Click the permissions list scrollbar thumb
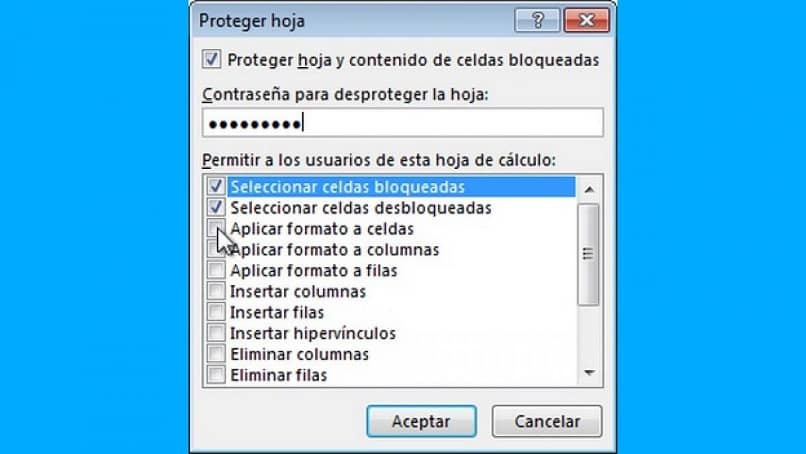Viewport: 806px width, 454px height. 589,255
